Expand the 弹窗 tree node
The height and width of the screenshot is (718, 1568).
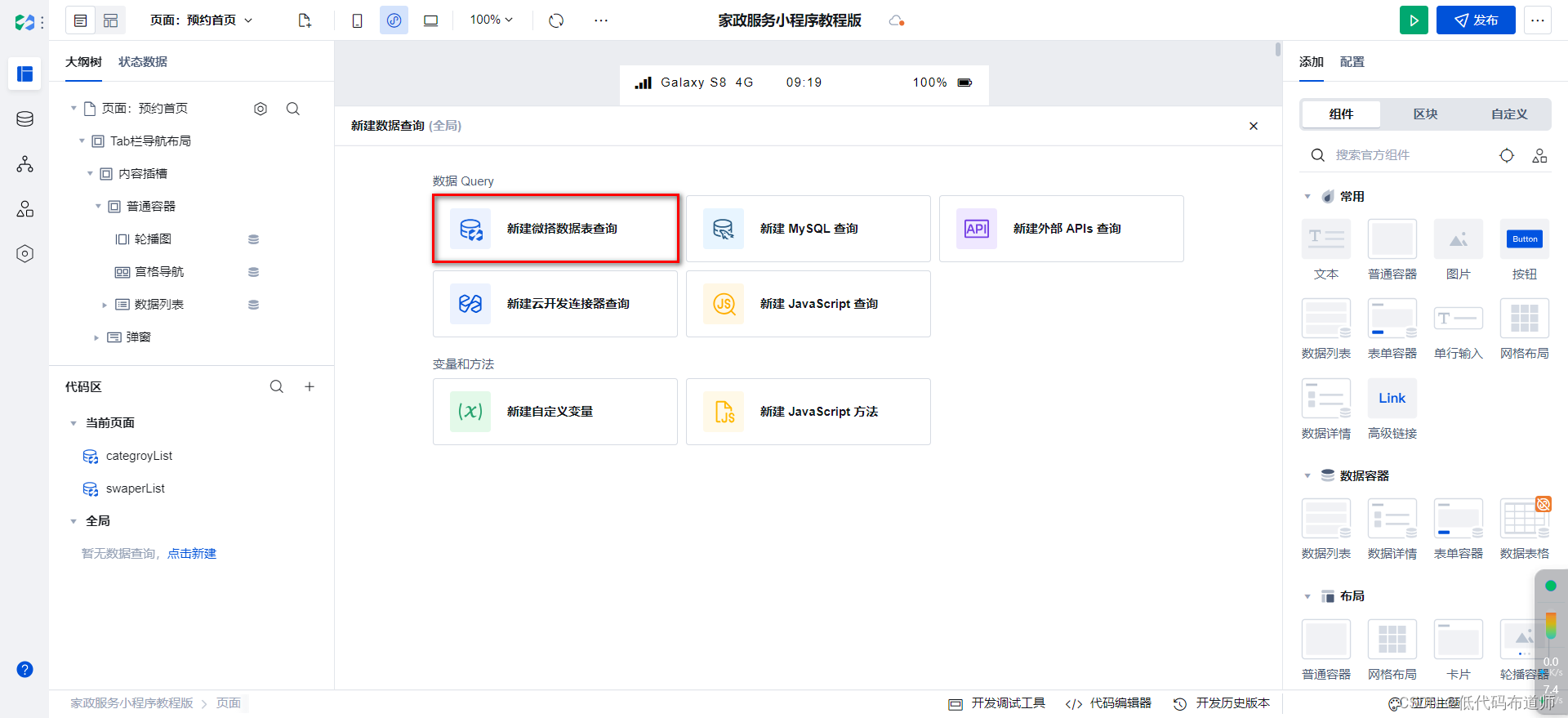pos(96,337)
